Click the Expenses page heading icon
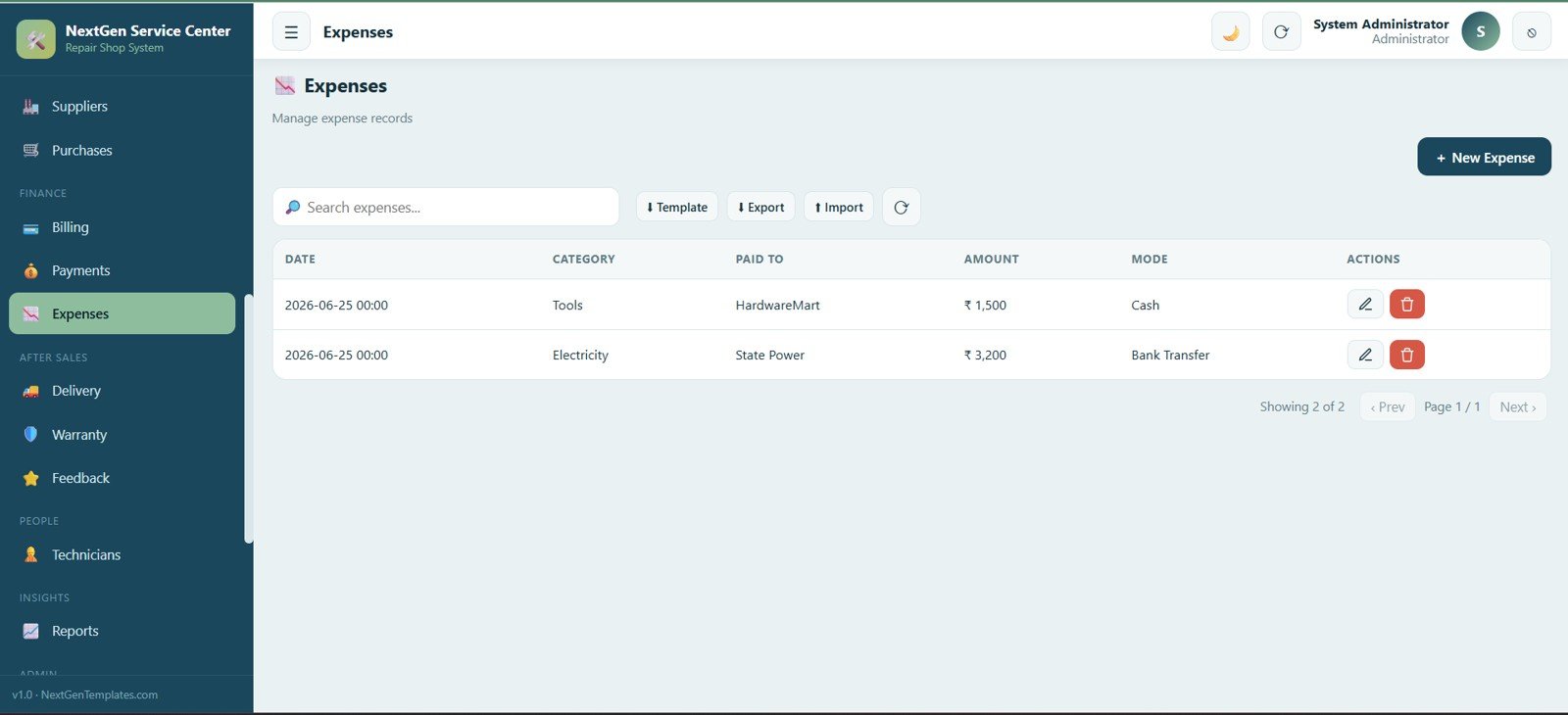The image size is (1568, 715). [285, 86]
